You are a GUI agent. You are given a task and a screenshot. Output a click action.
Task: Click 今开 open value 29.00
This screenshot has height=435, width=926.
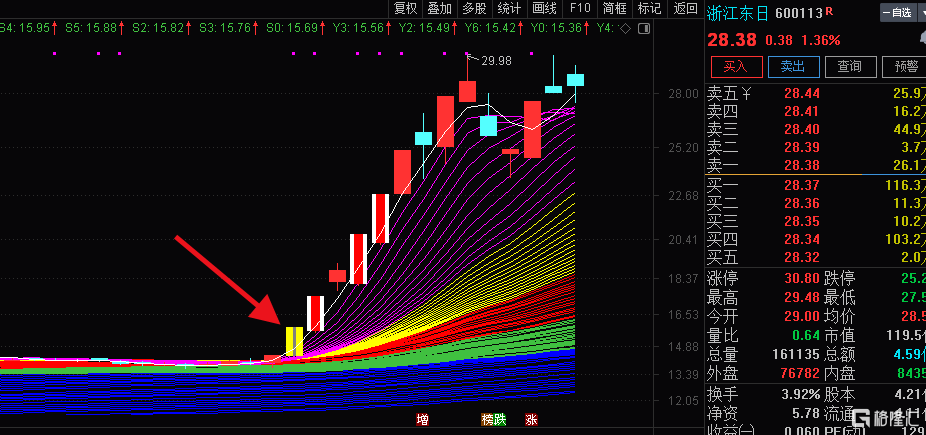(802, 316)
